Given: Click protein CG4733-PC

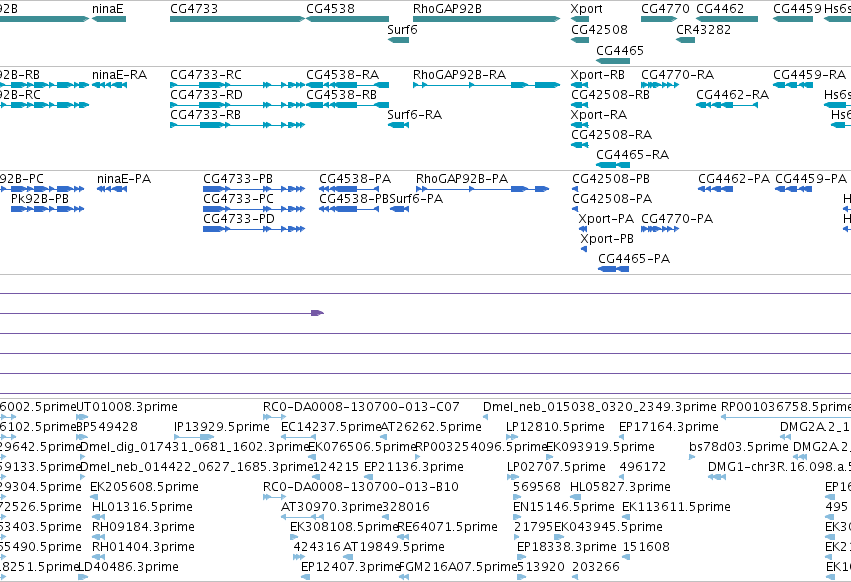Looking at the screenshot, I should (x=254, y=209).
